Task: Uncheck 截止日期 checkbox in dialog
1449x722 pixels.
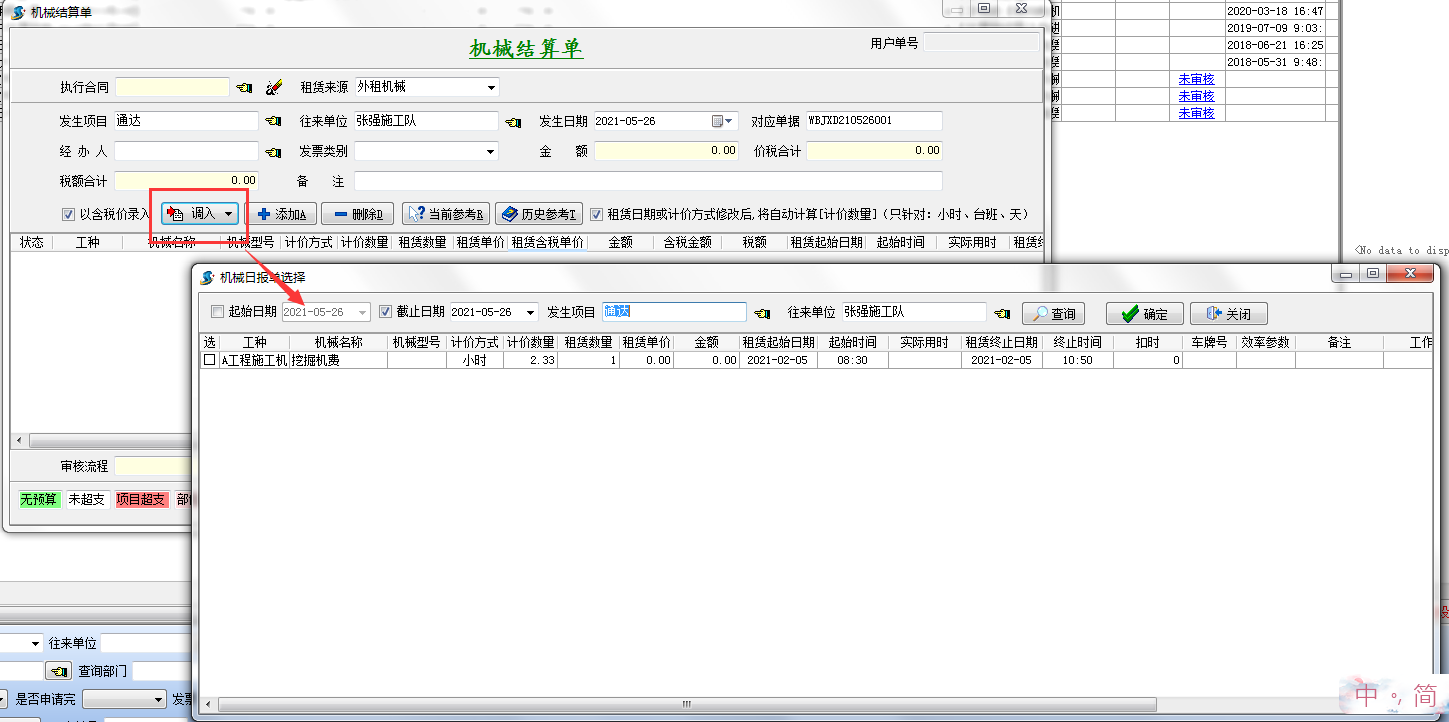Action: pyautogui.click(x=386, y=312)
